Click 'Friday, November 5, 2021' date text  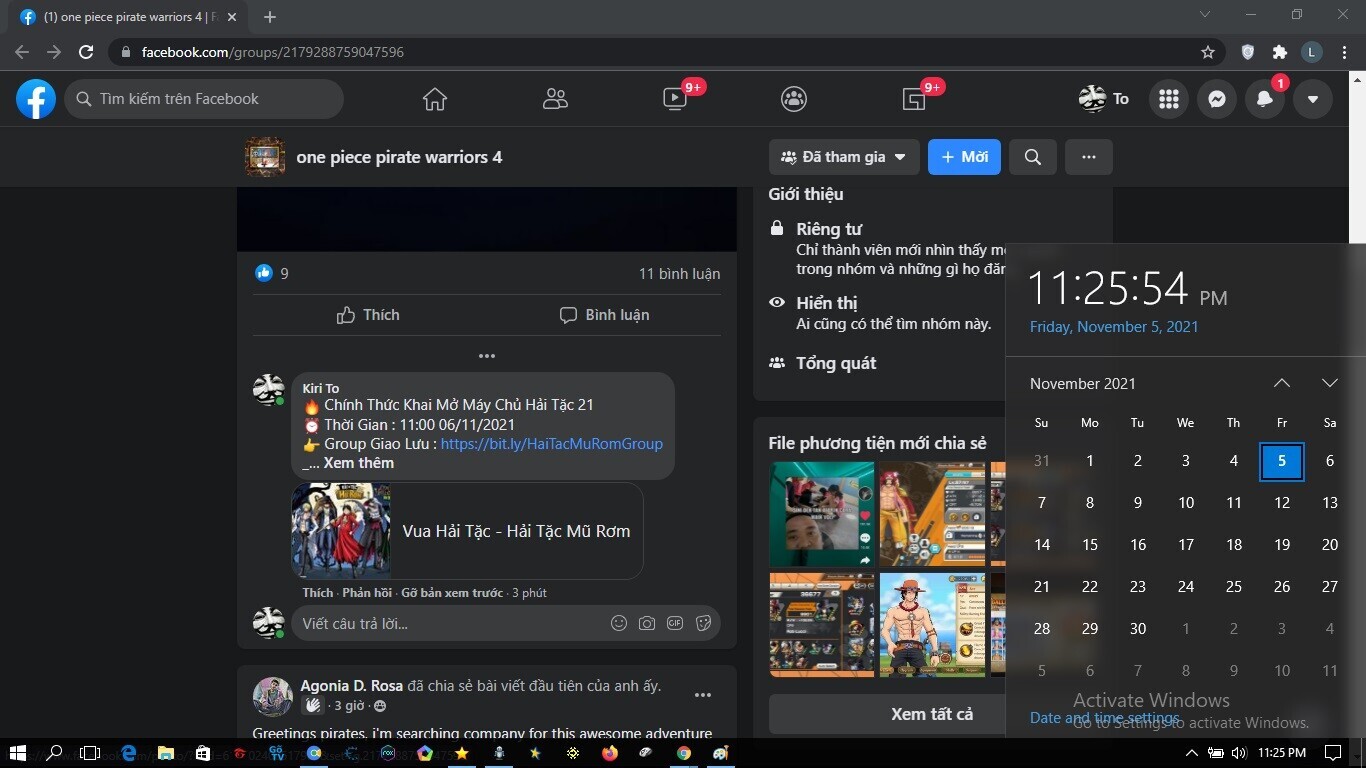1114,327
